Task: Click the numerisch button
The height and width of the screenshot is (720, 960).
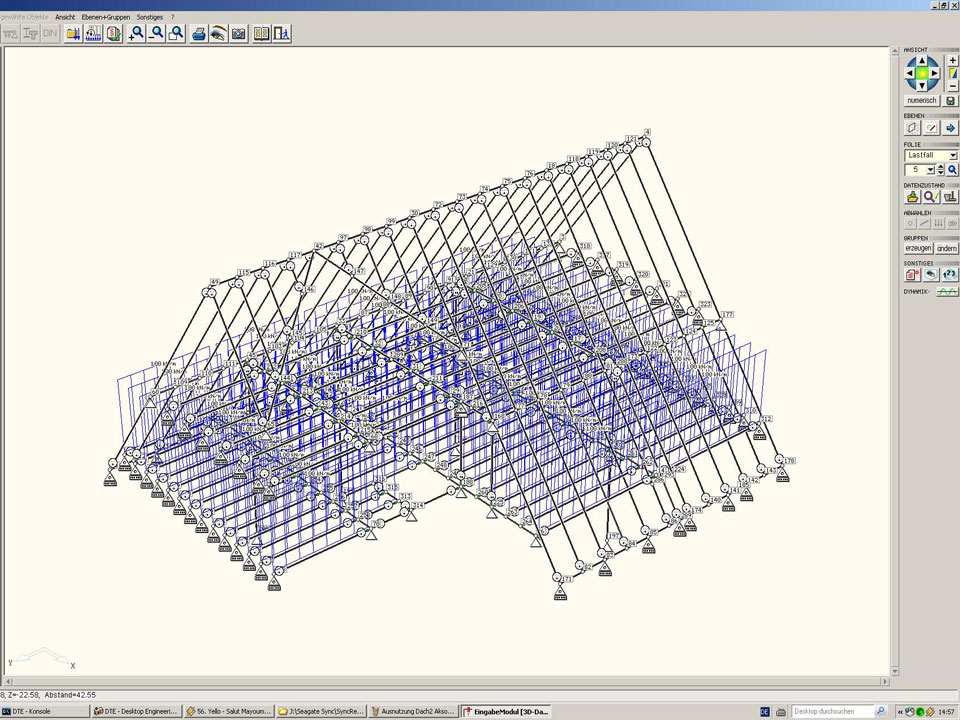Action: tap(922, 100)
